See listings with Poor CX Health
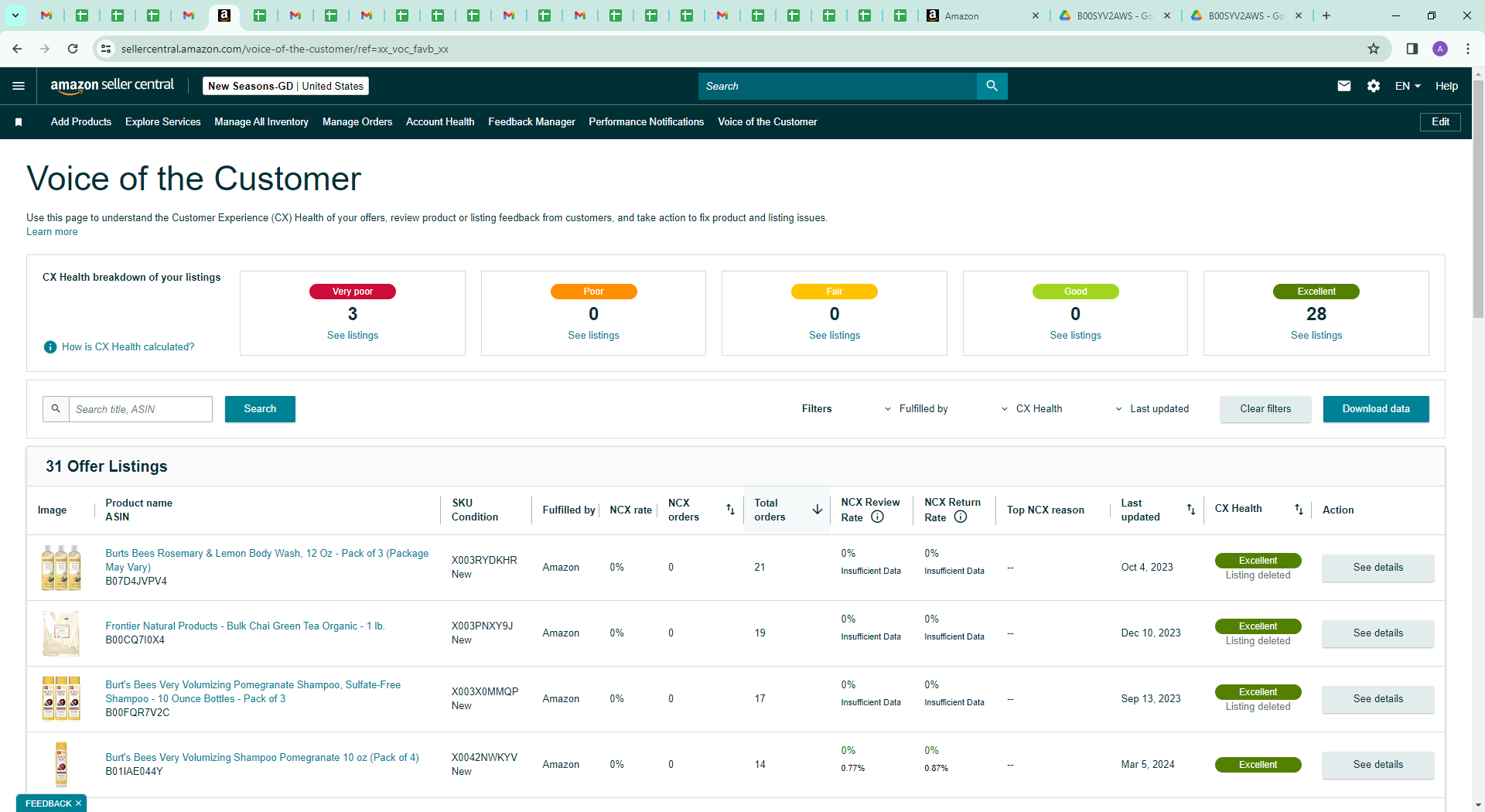Screen dimensions: 1485x812 point(593,336)
